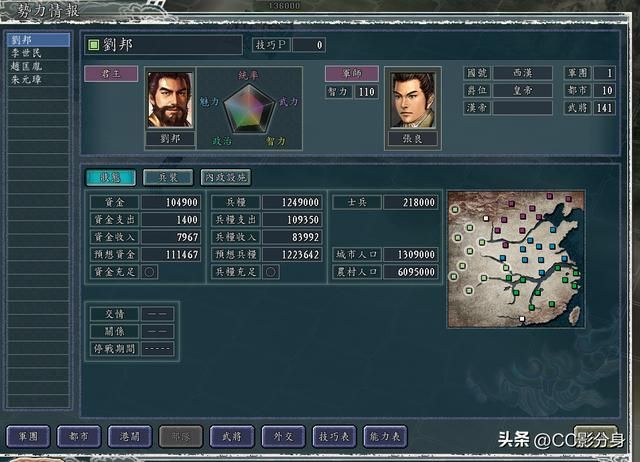The width and height of the screenshot is (640, 462).
Task: Click the 統率 label on the radar chart
Action: (249, 76)
